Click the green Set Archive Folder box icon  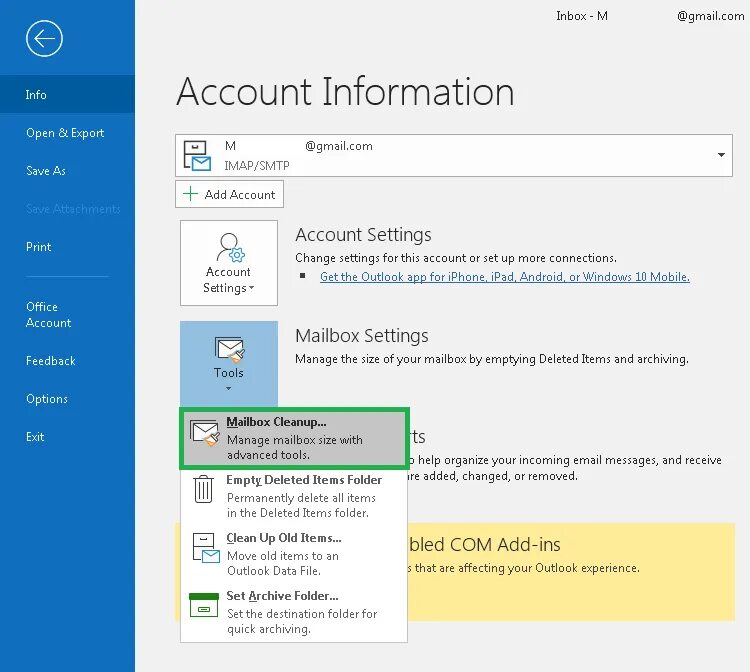(204, 606)
